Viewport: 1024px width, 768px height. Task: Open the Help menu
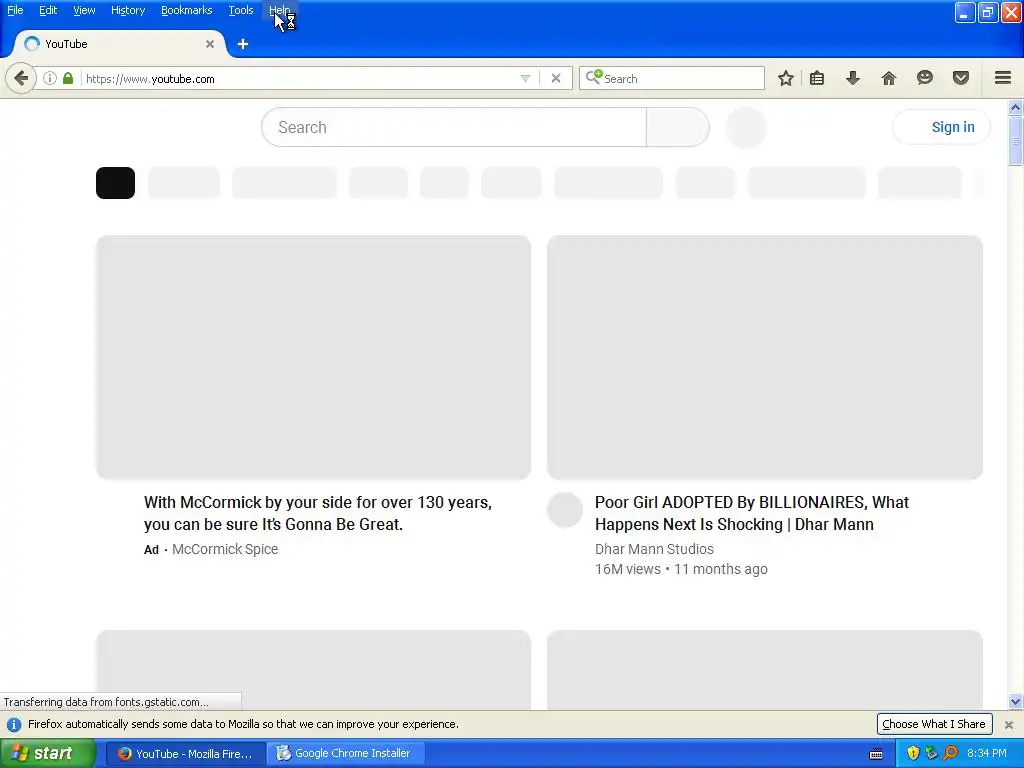pos(280,10)
